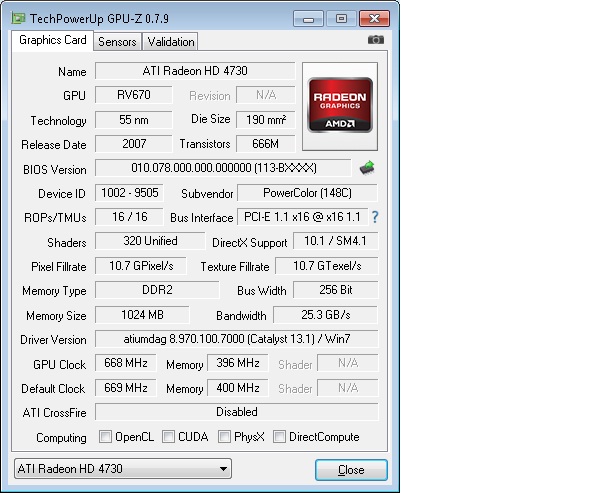Screen dimensions: 614x493
Task: Click the GPU Clock Memory value 396 MHz
Action: (x=238, y=363)
